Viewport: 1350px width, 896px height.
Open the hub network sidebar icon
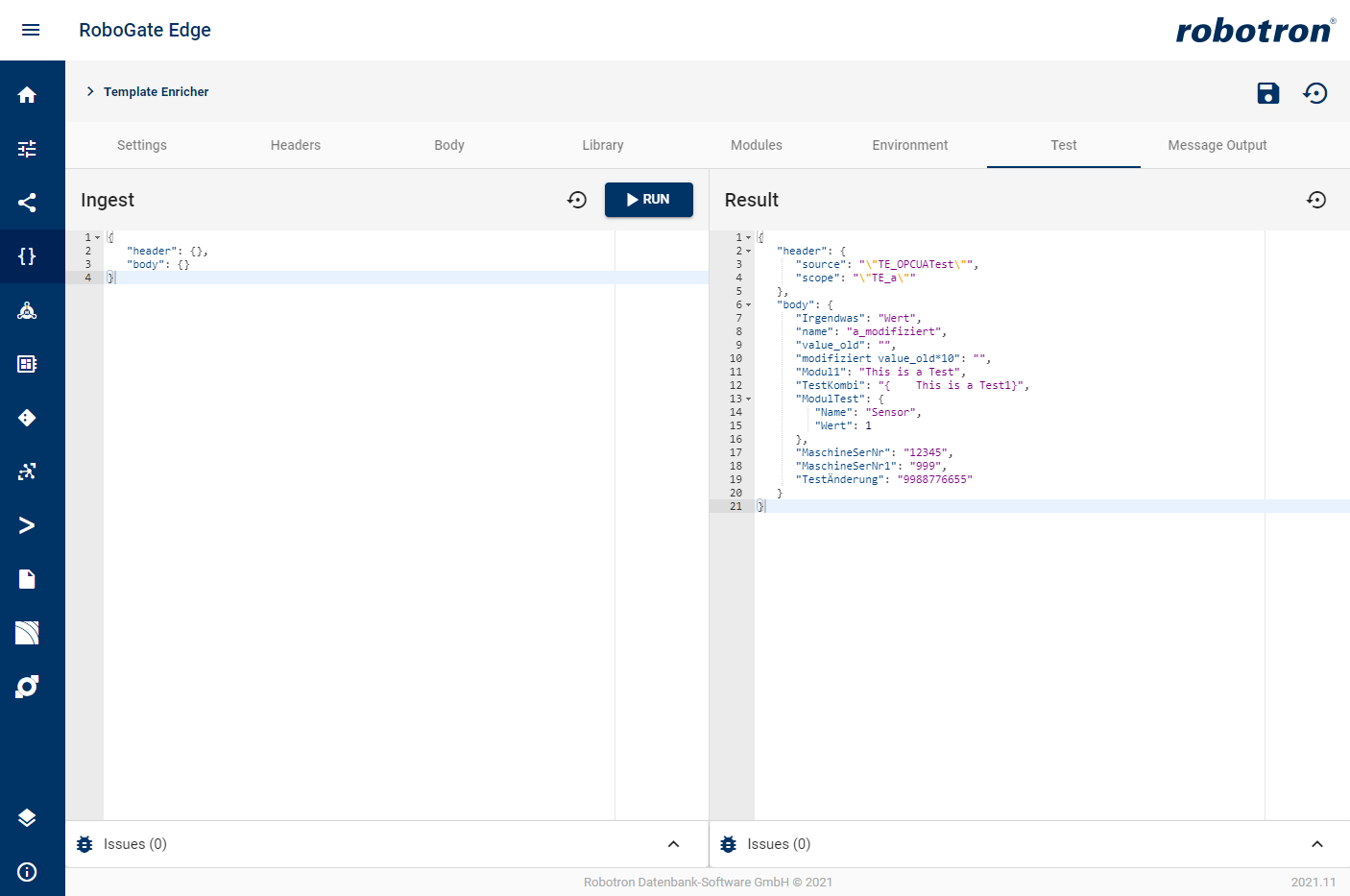coord(27,310)
